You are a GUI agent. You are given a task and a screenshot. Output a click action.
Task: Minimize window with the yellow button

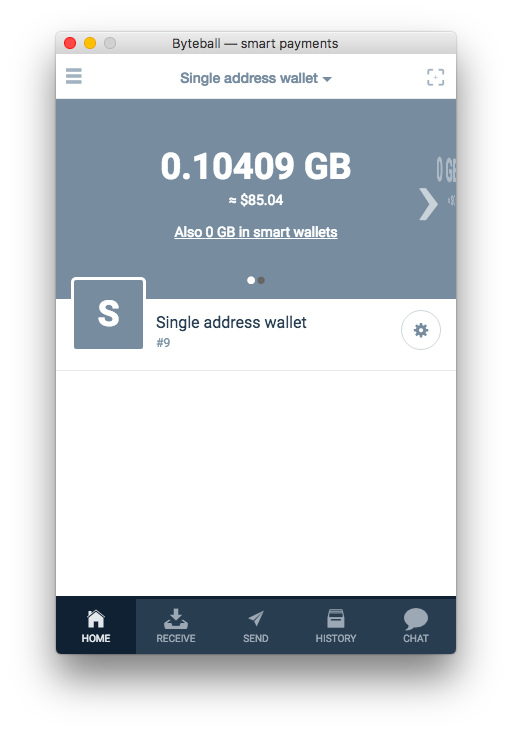90,43
